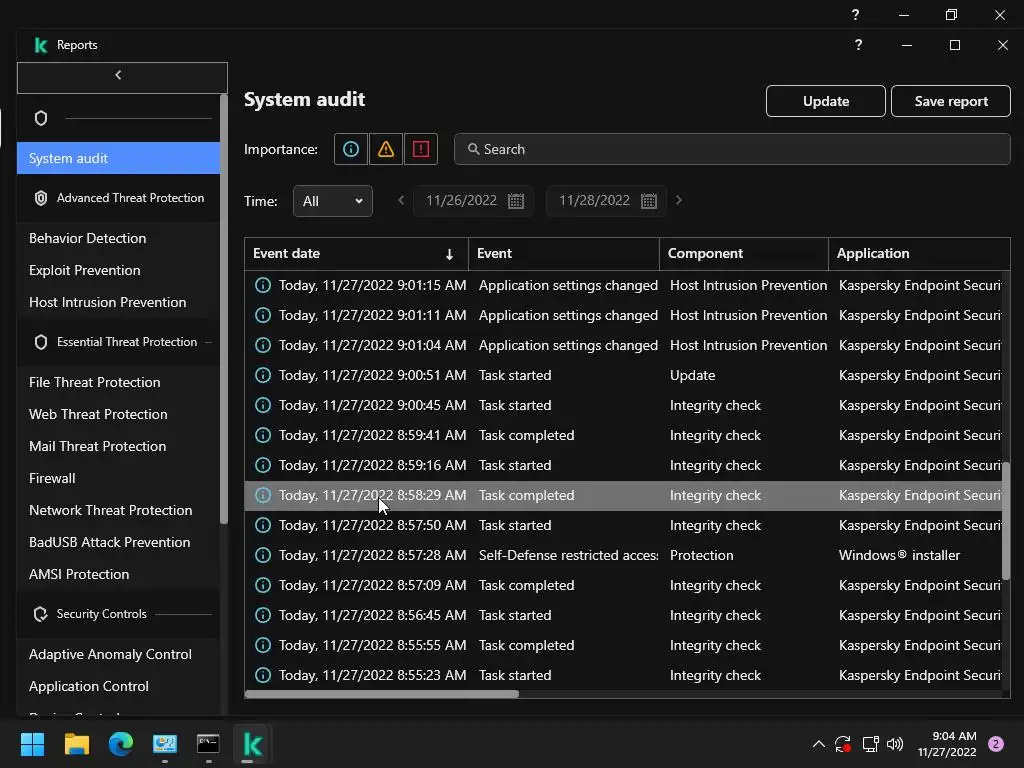Toggle the warning importance filter
1024x768 pixels.
[x=386, y=150]
